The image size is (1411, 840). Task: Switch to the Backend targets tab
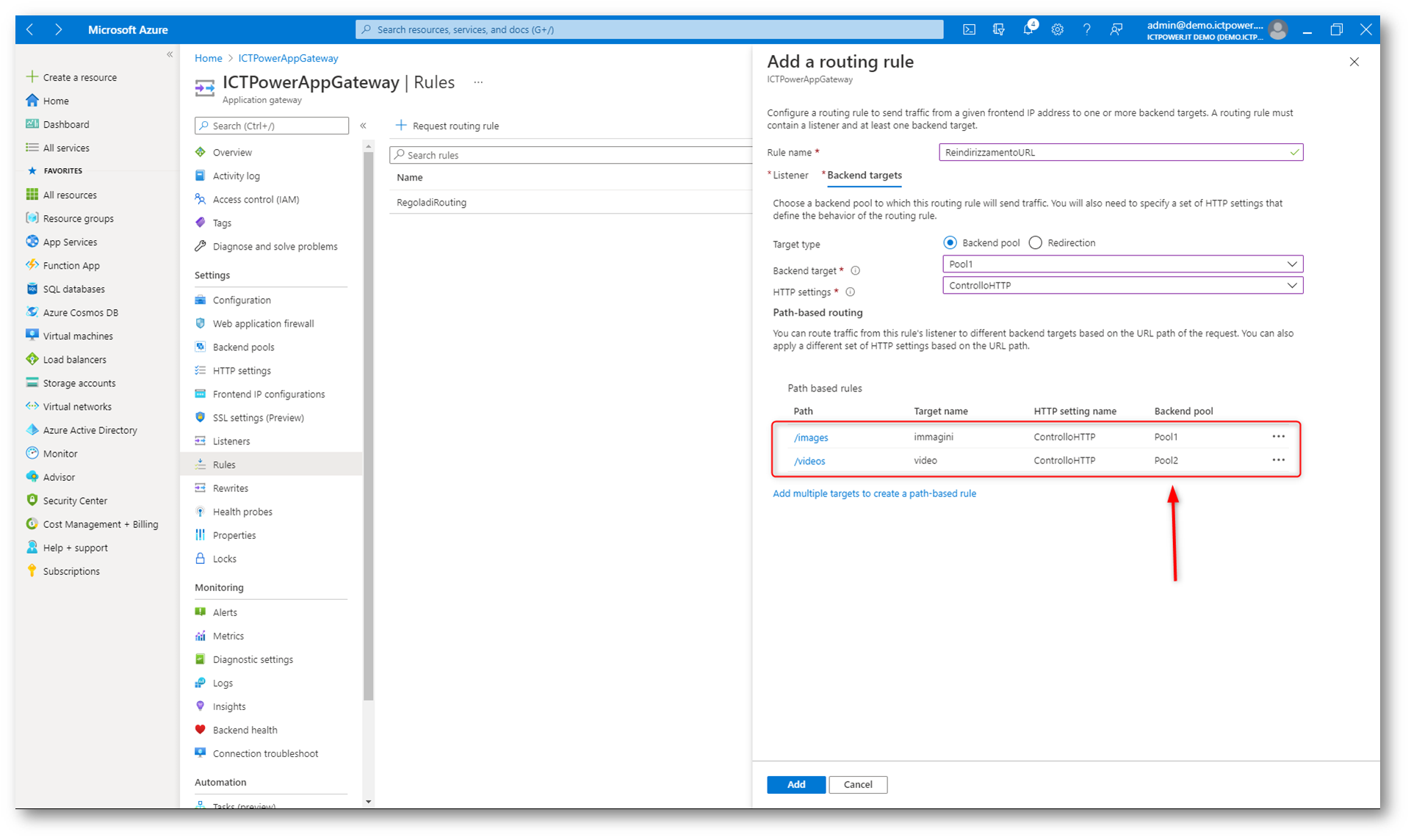point(864,175)
